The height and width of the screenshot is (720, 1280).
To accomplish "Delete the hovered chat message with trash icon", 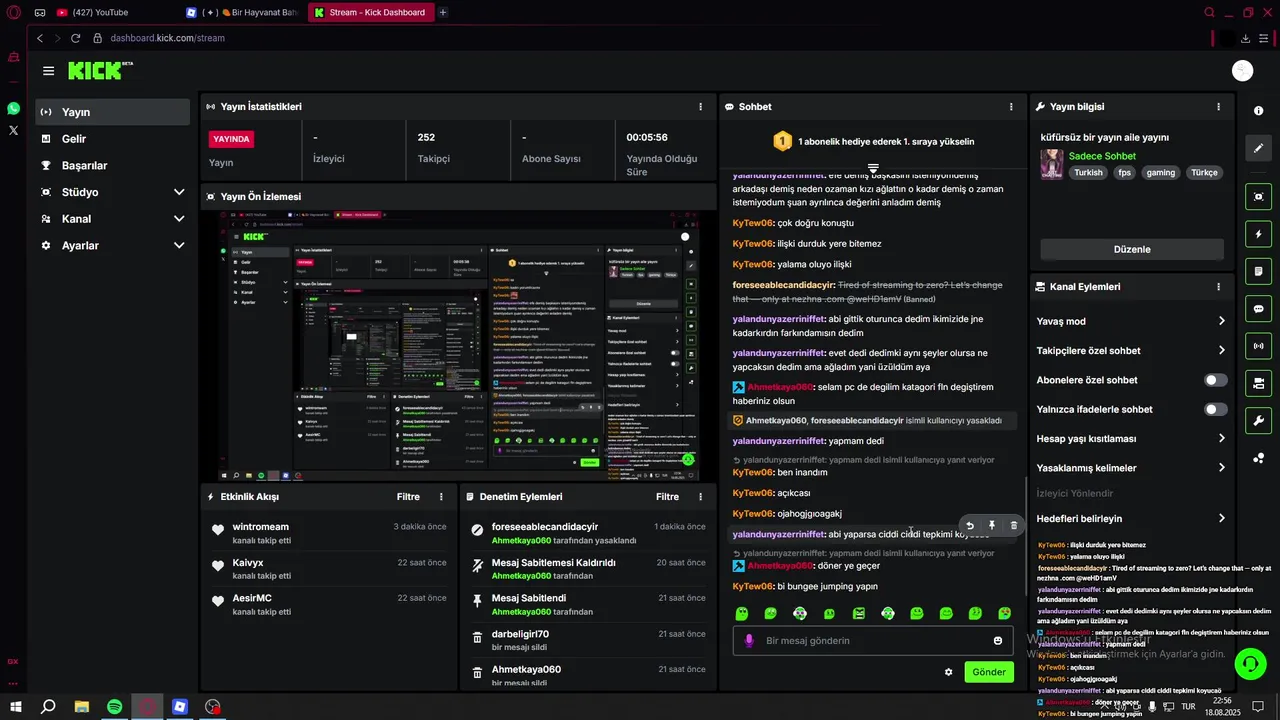I will coord(1014,525).
